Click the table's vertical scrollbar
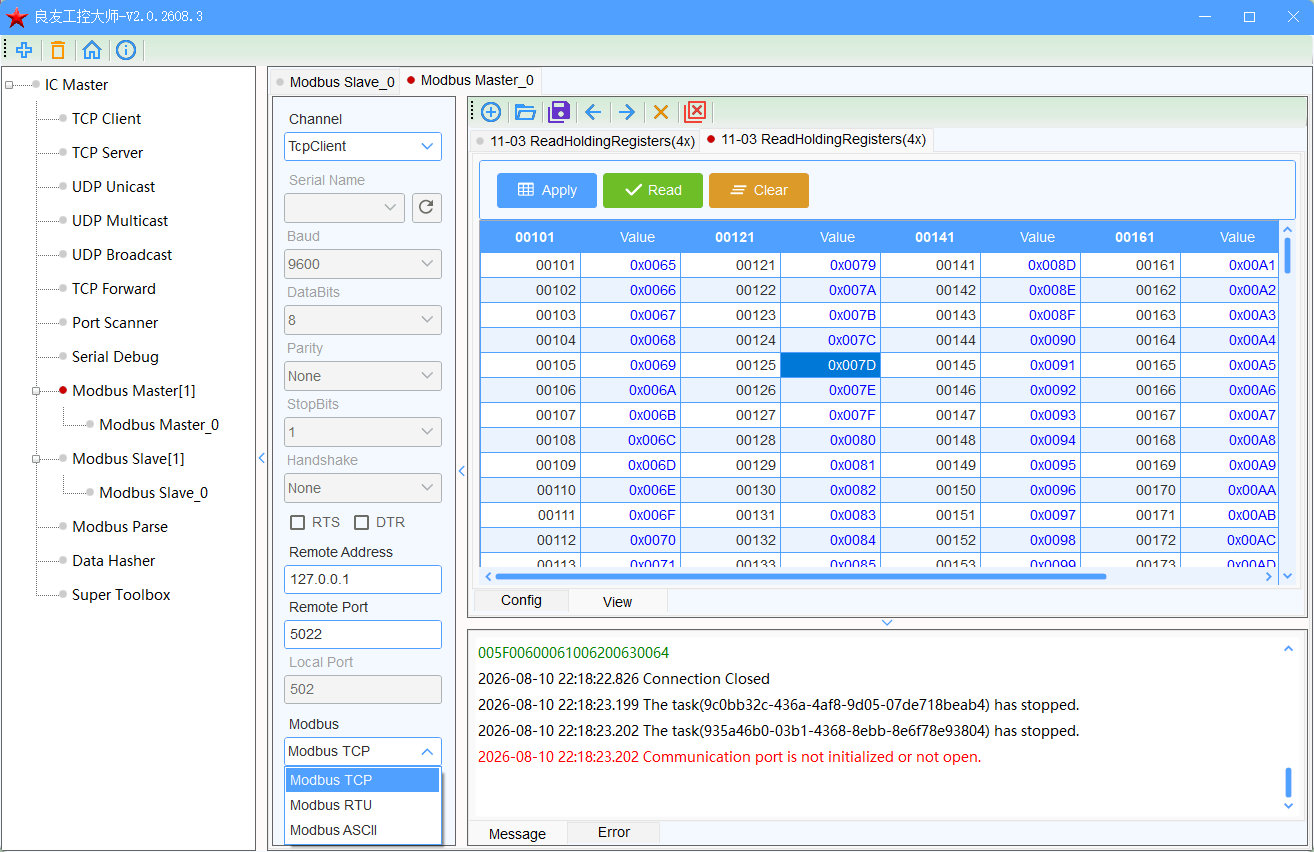 tap(1287, 254)
